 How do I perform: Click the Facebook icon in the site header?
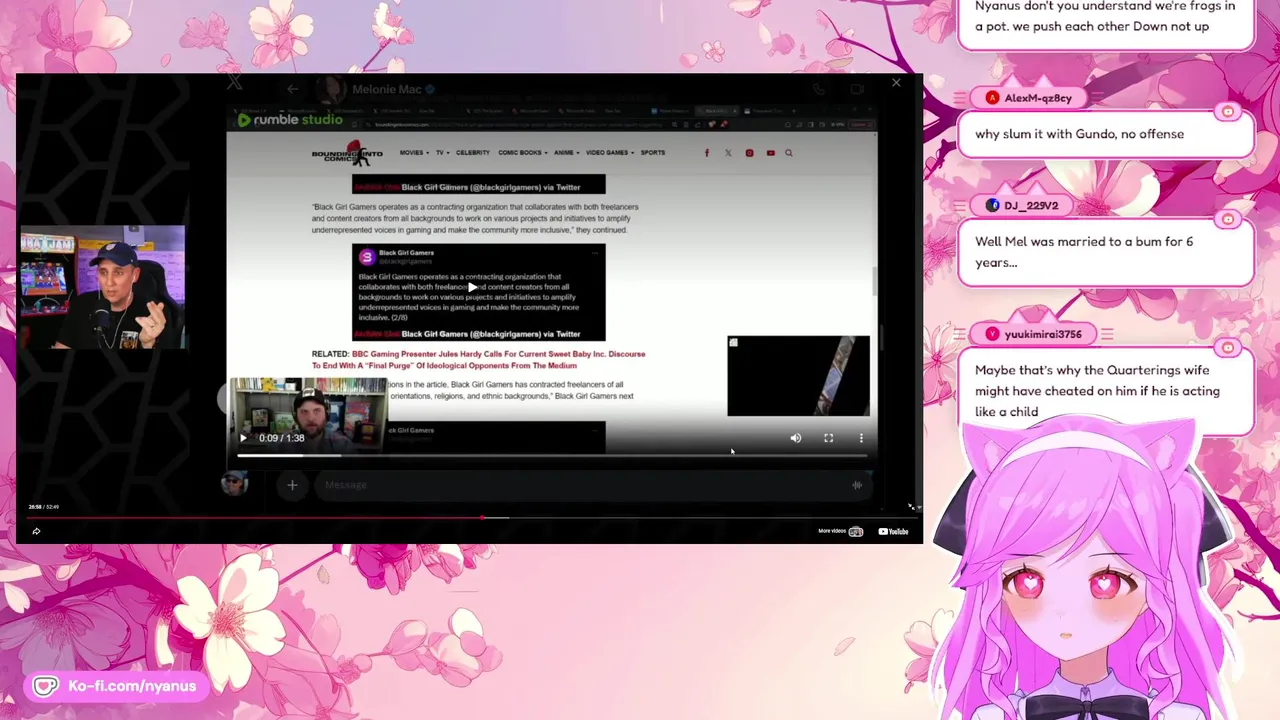[707, 153]
